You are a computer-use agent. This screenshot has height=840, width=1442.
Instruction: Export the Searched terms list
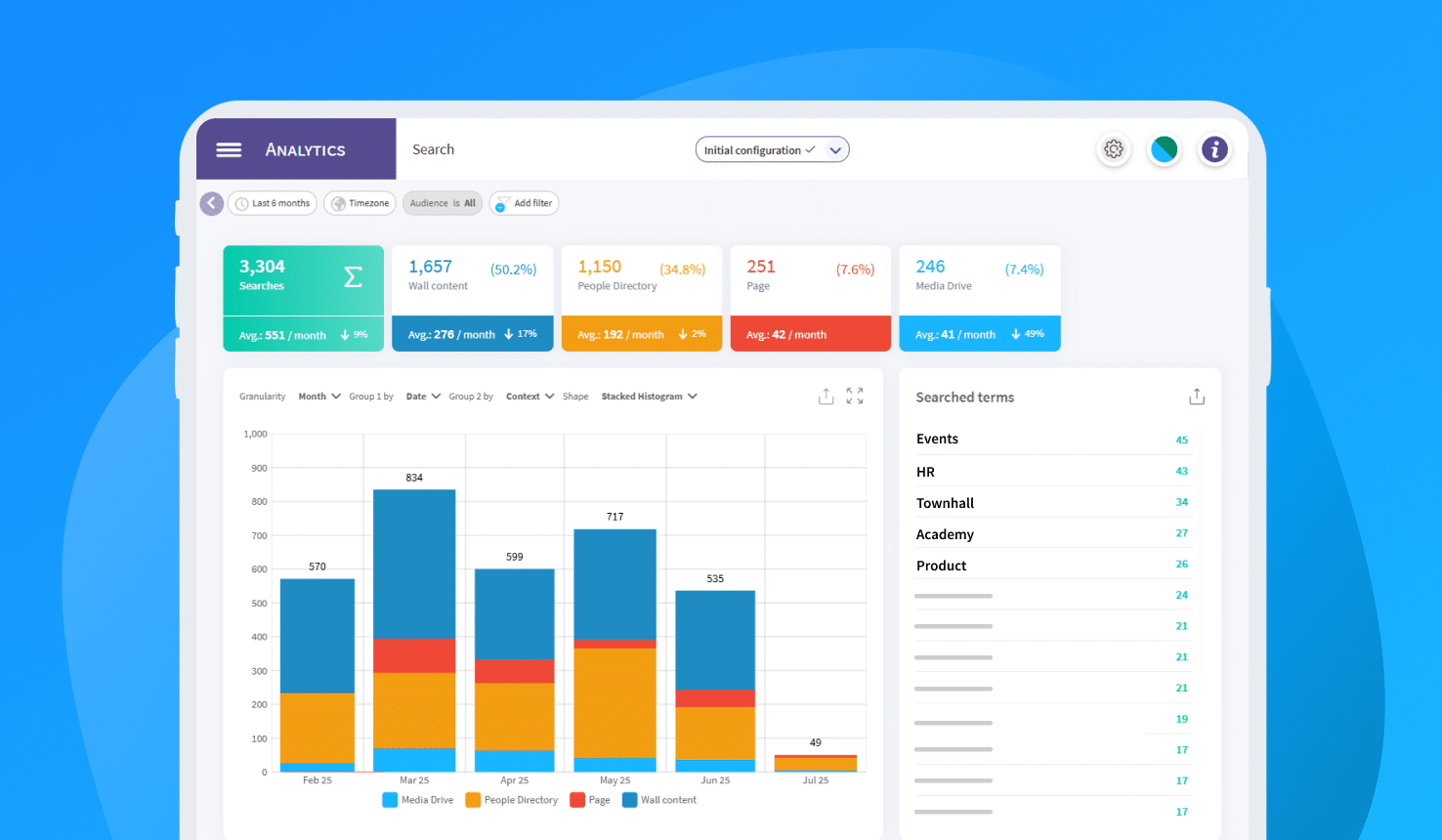click(x=1197, y=397)
